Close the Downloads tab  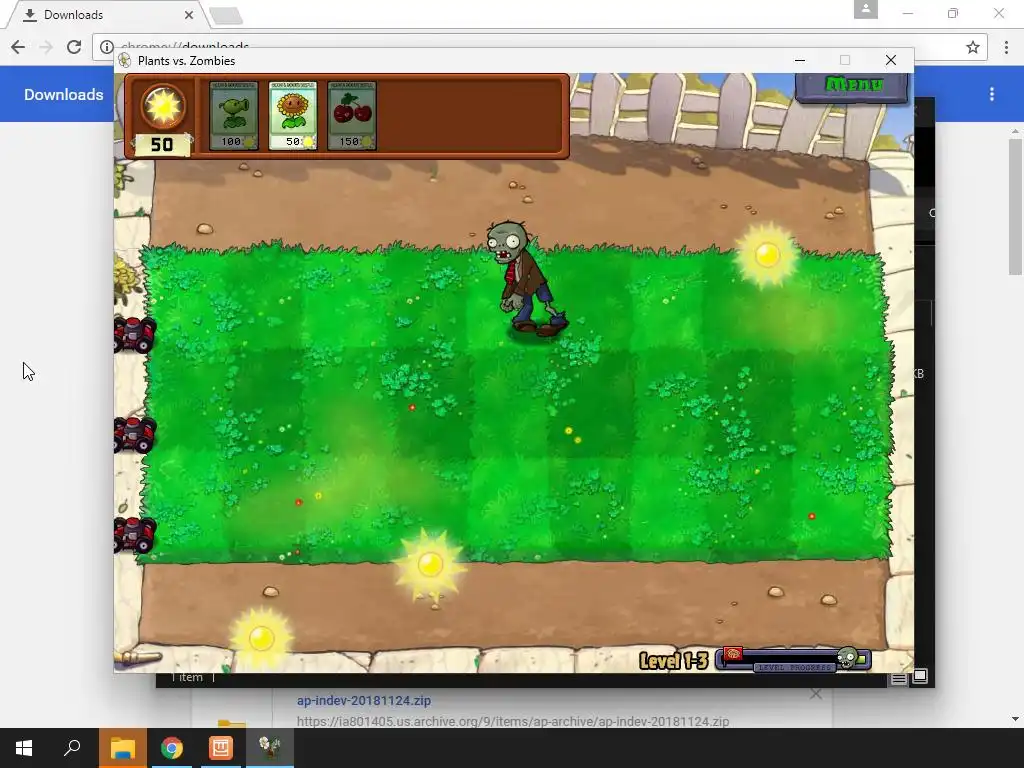coord(189,14)
